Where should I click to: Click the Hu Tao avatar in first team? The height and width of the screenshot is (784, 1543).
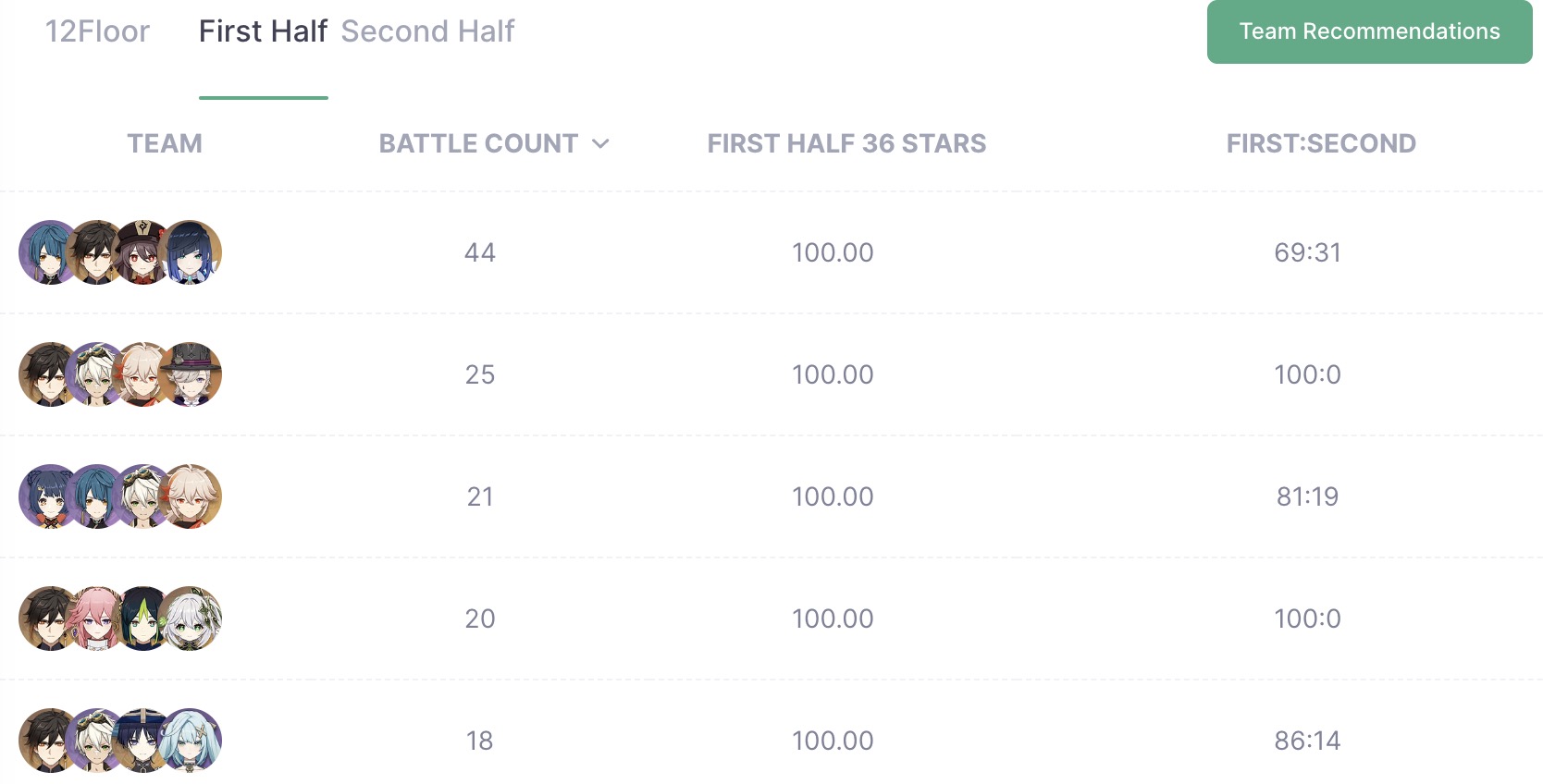click(x=143, y=252)
